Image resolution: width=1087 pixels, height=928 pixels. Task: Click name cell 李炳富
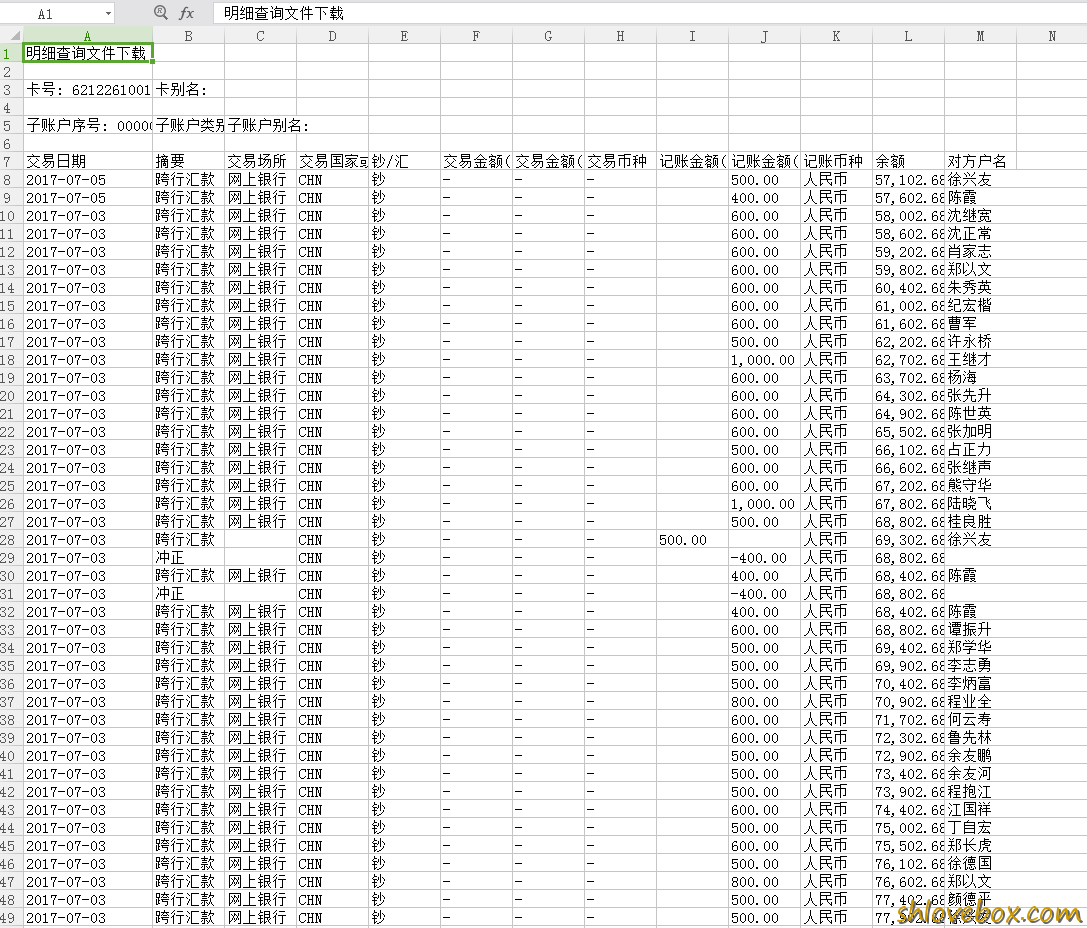[x=980, y=684]
